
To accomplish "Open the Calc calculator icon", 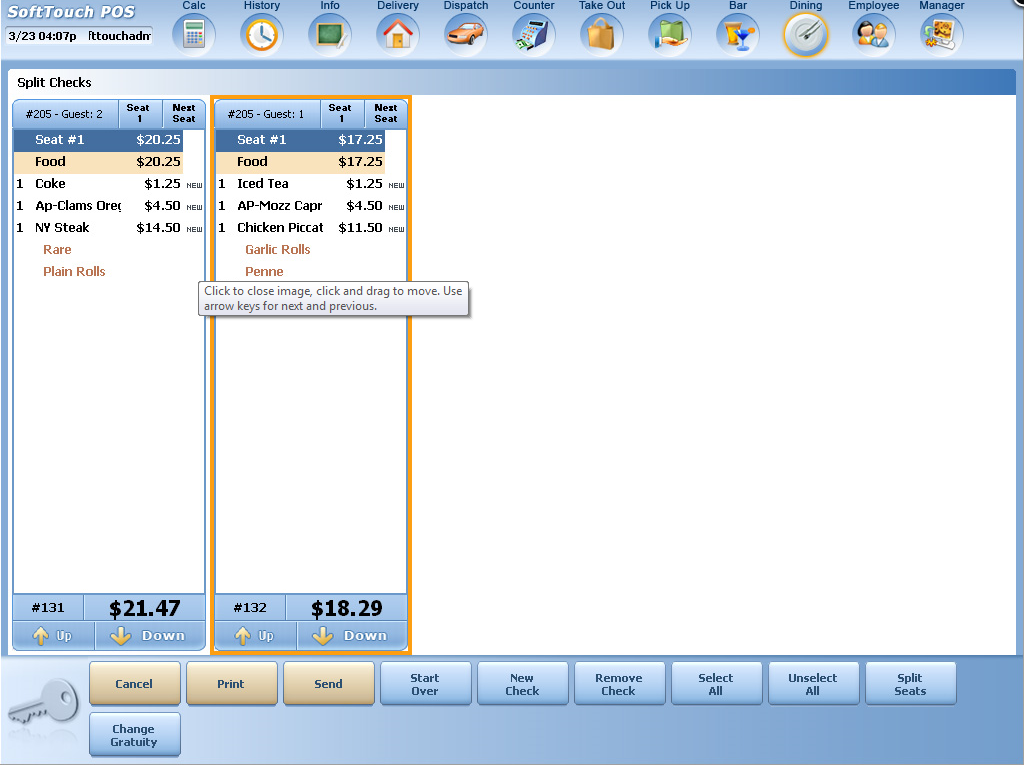I will pos(193,35).
